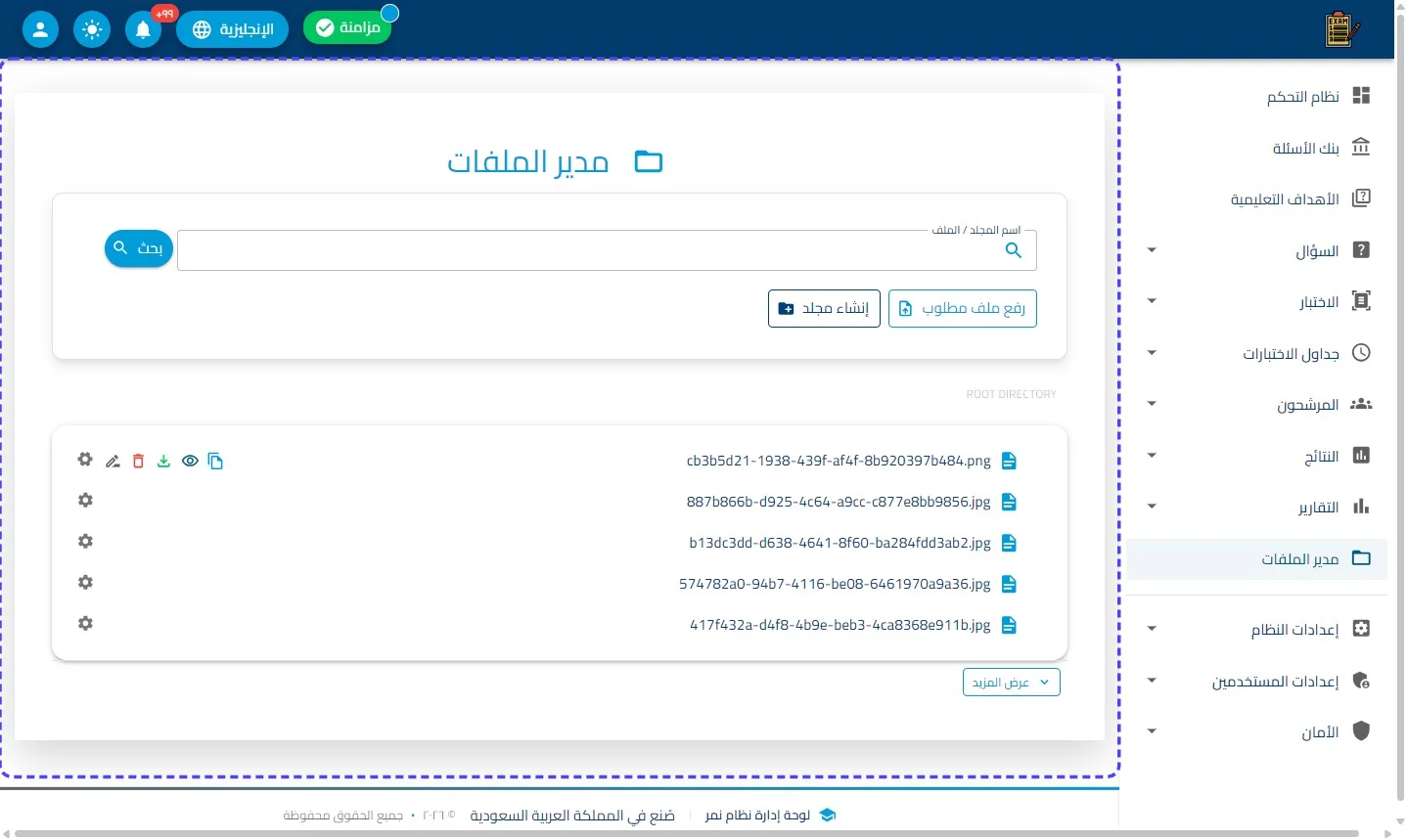1407x840 pixels.
Task: Open gear options for 574782a0 jpg file
Action: point(86,583)
